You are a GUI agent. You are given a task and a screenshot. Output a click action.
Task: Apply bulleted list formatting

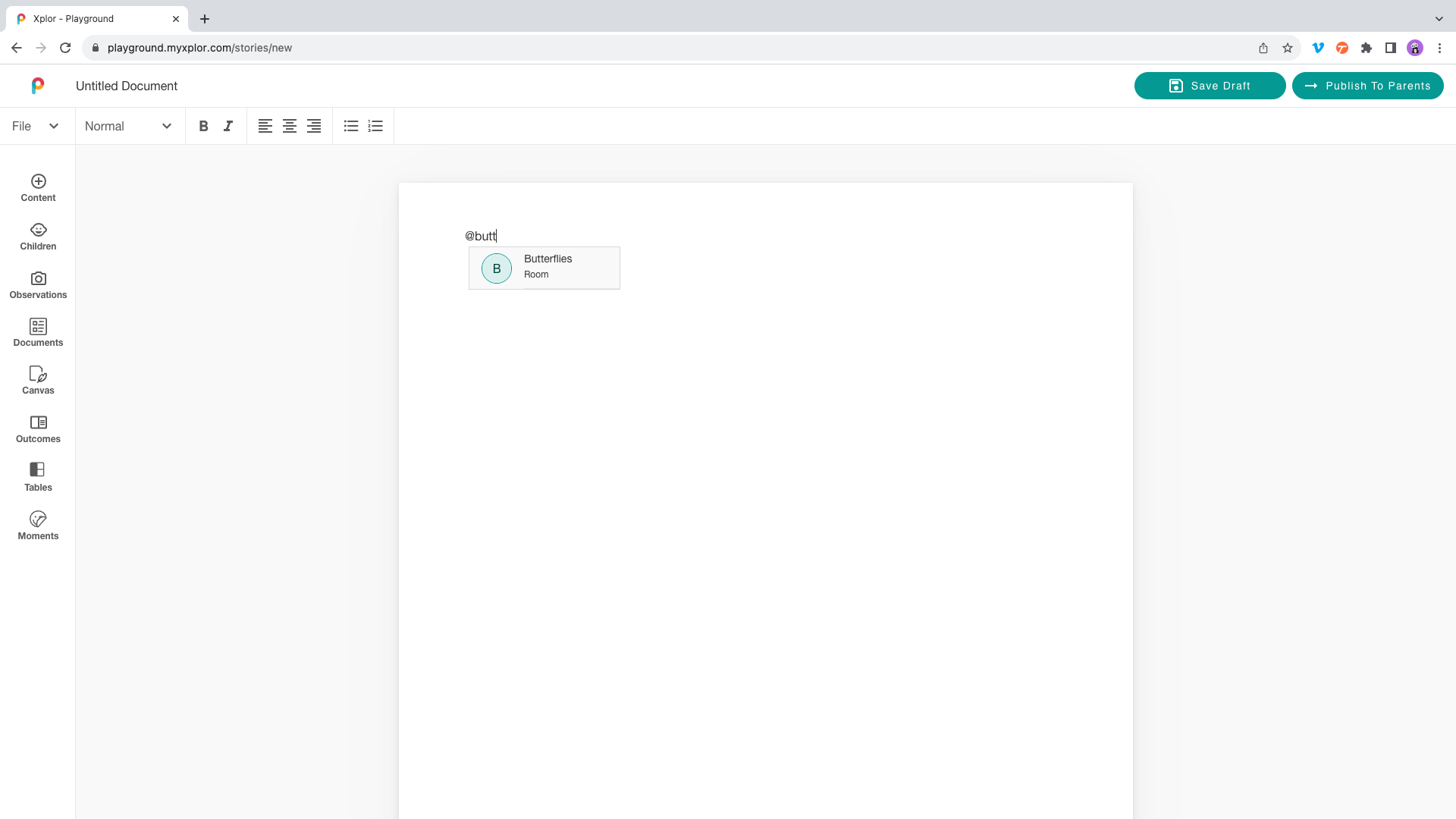click(350, 126)
